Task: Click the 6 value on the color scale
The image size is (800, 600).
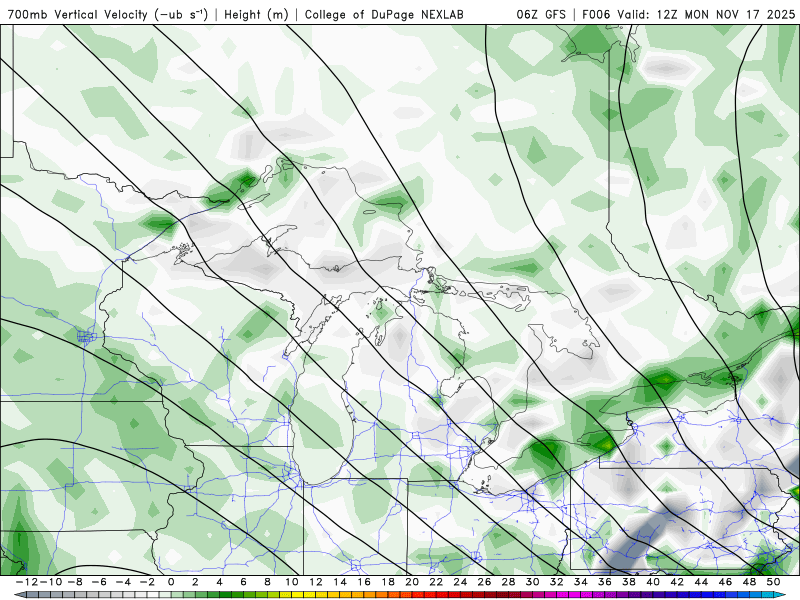Action: tap(243, 582)
